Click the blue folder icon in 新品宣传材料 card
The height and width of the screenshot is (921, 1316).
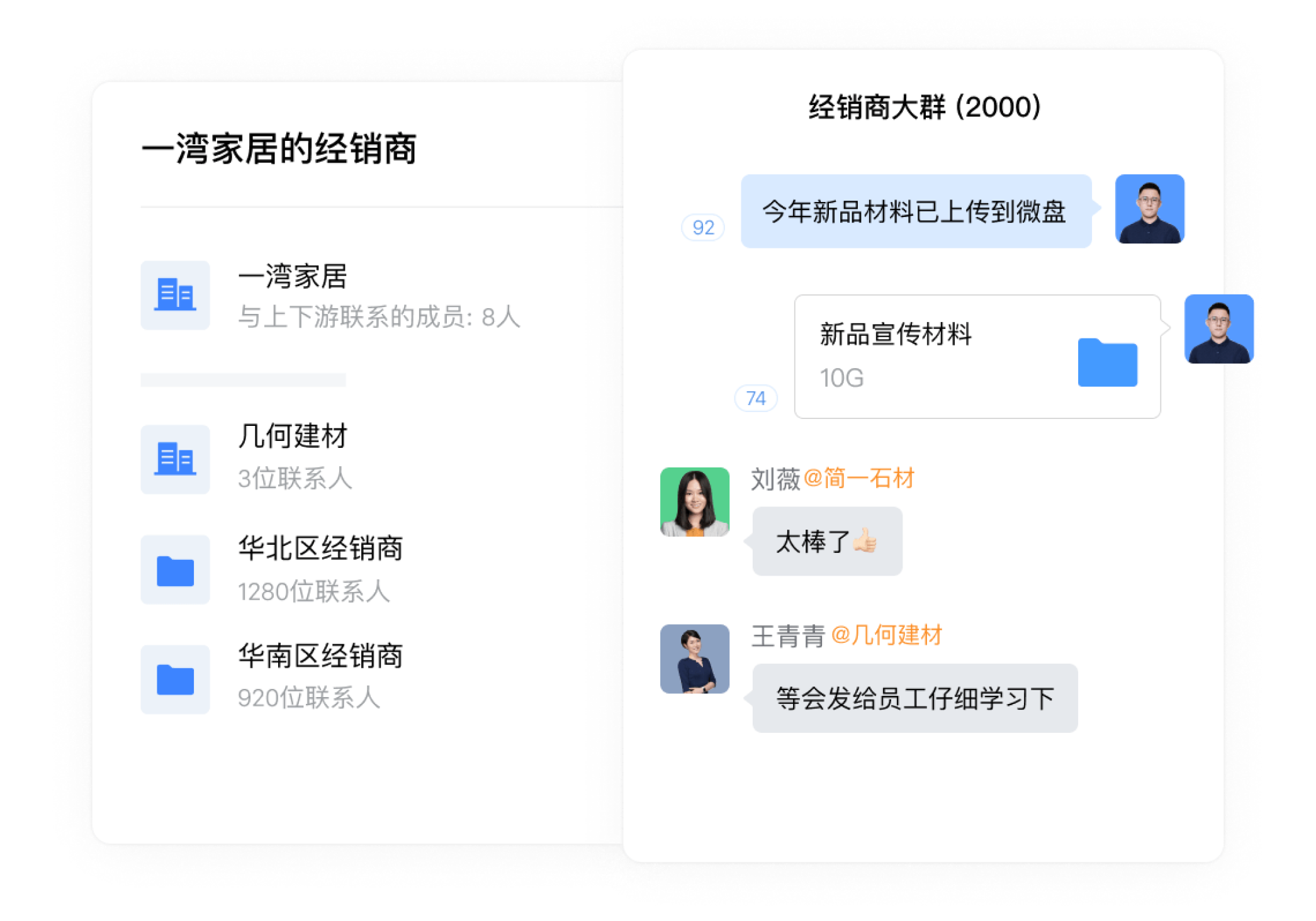pos(1107,362)
